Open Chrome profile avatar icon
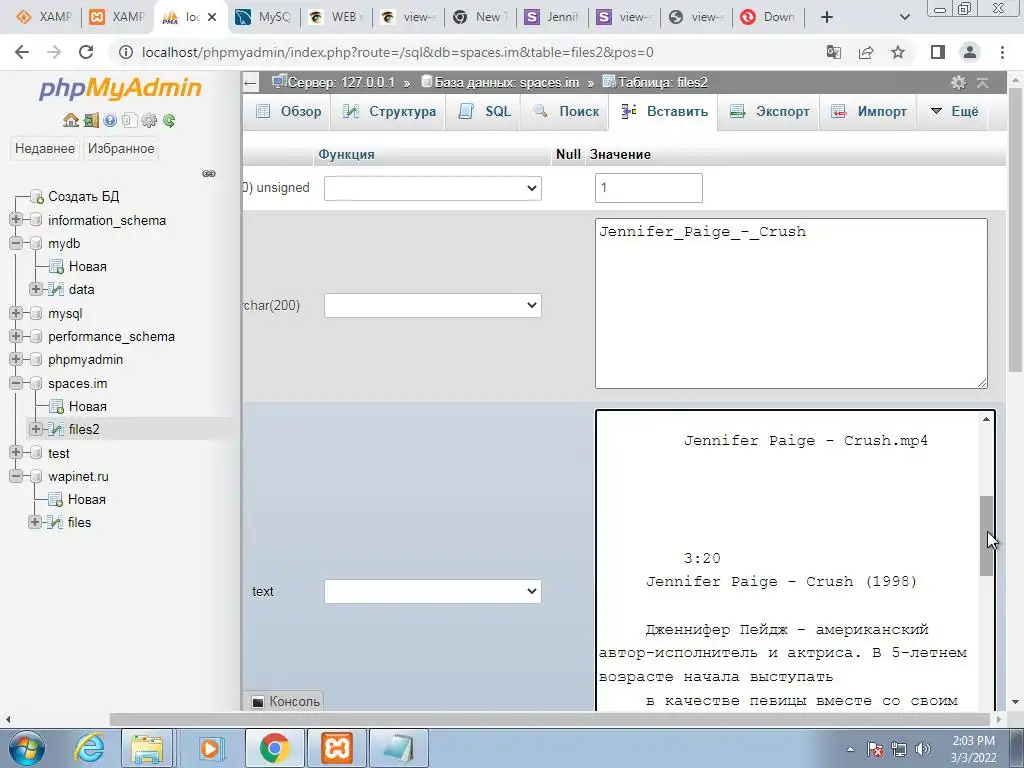1024x768 pixels. pos(970,52)
